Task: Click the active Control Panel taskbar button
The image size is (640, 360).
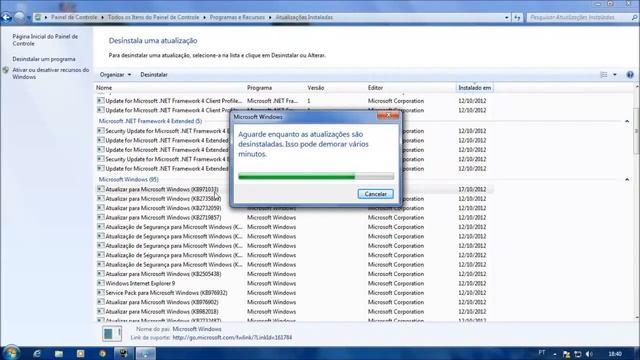Action: (x=145, y=353)
